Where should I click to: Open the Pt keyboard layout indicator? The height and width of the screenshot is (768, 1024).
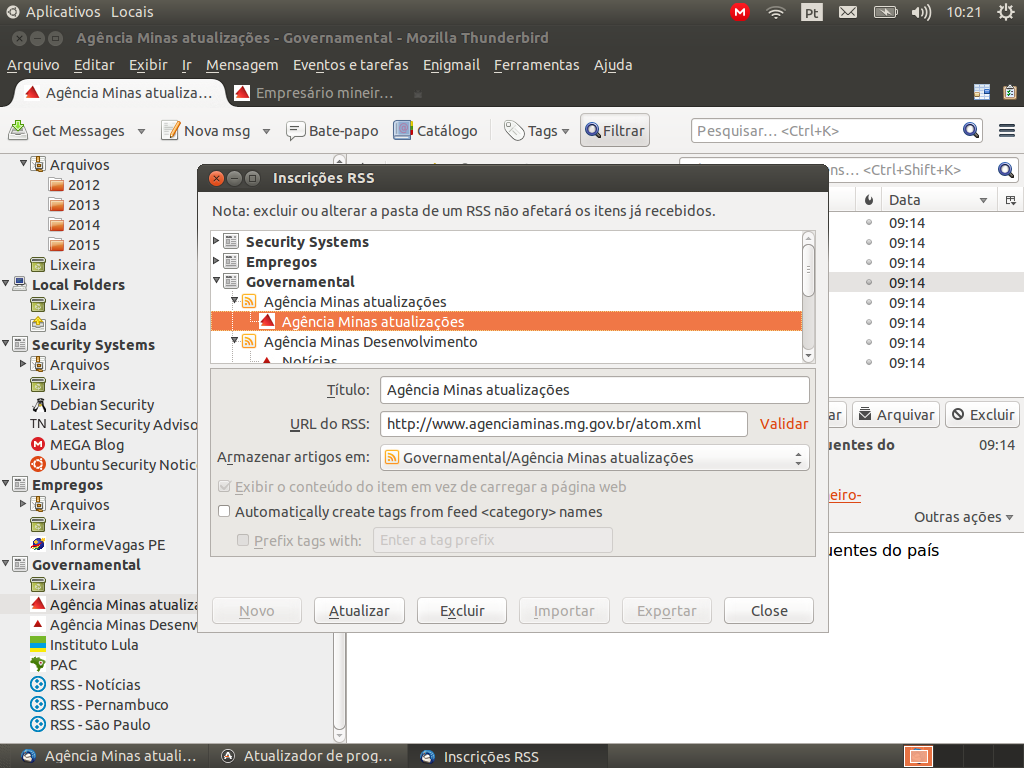click(812, 12)
